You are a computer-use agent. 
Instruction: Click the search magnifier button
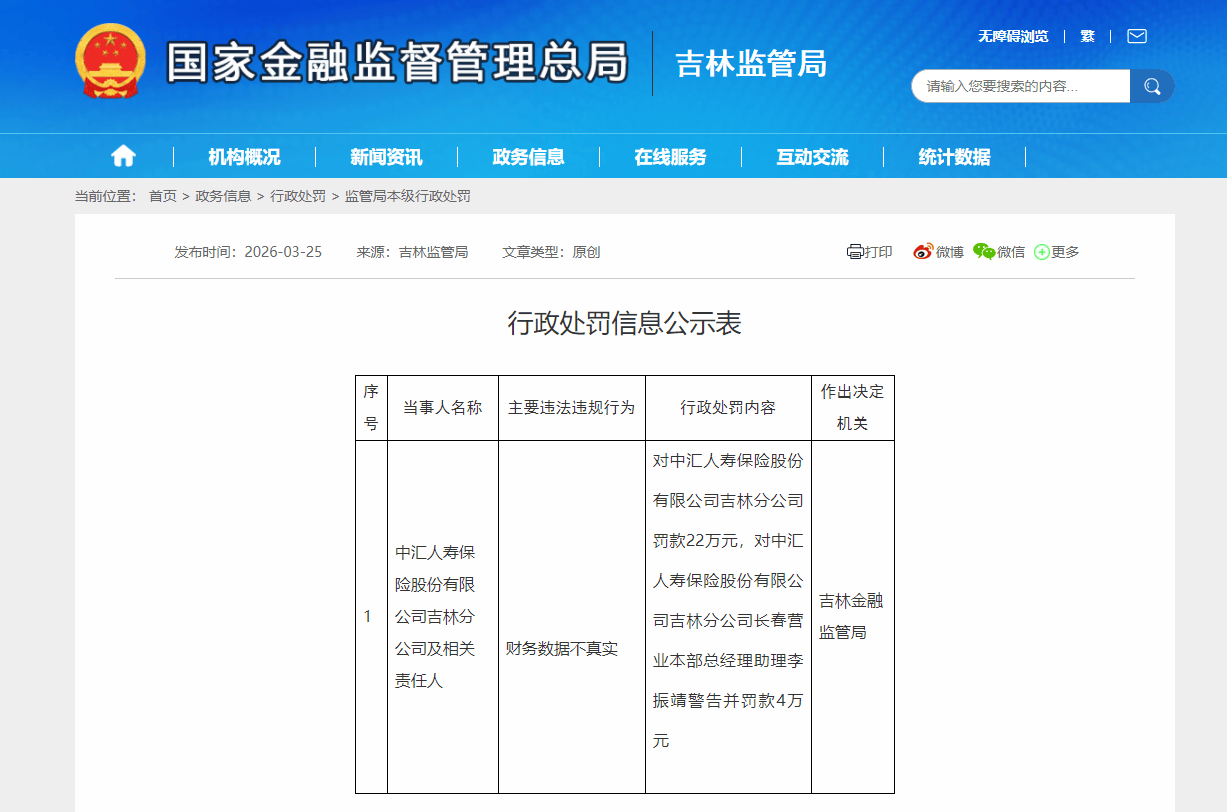[x=1152, y=86]
